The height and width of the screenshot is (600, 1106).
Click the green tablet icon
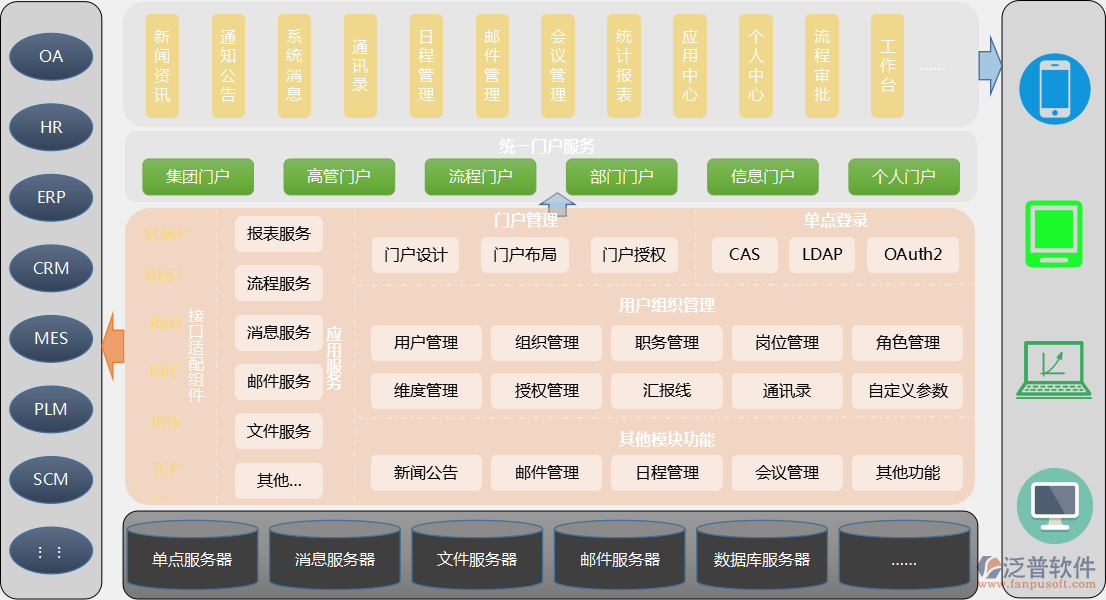[x=1054, y=233]
